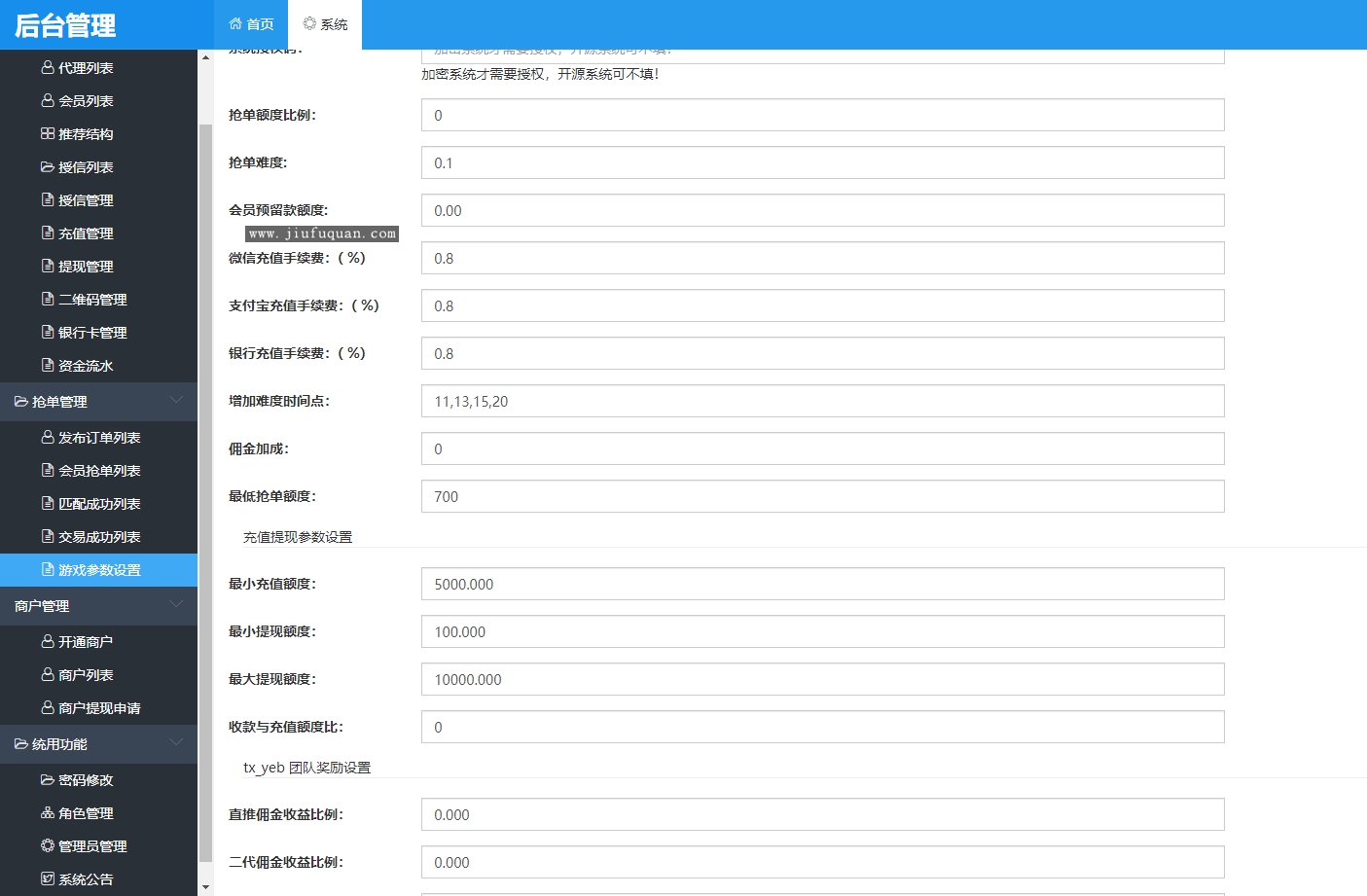The height and width of the screenshot is (896, 1367).
Task: Click the document icon beside 充值管理
Action: coord(48,233)
